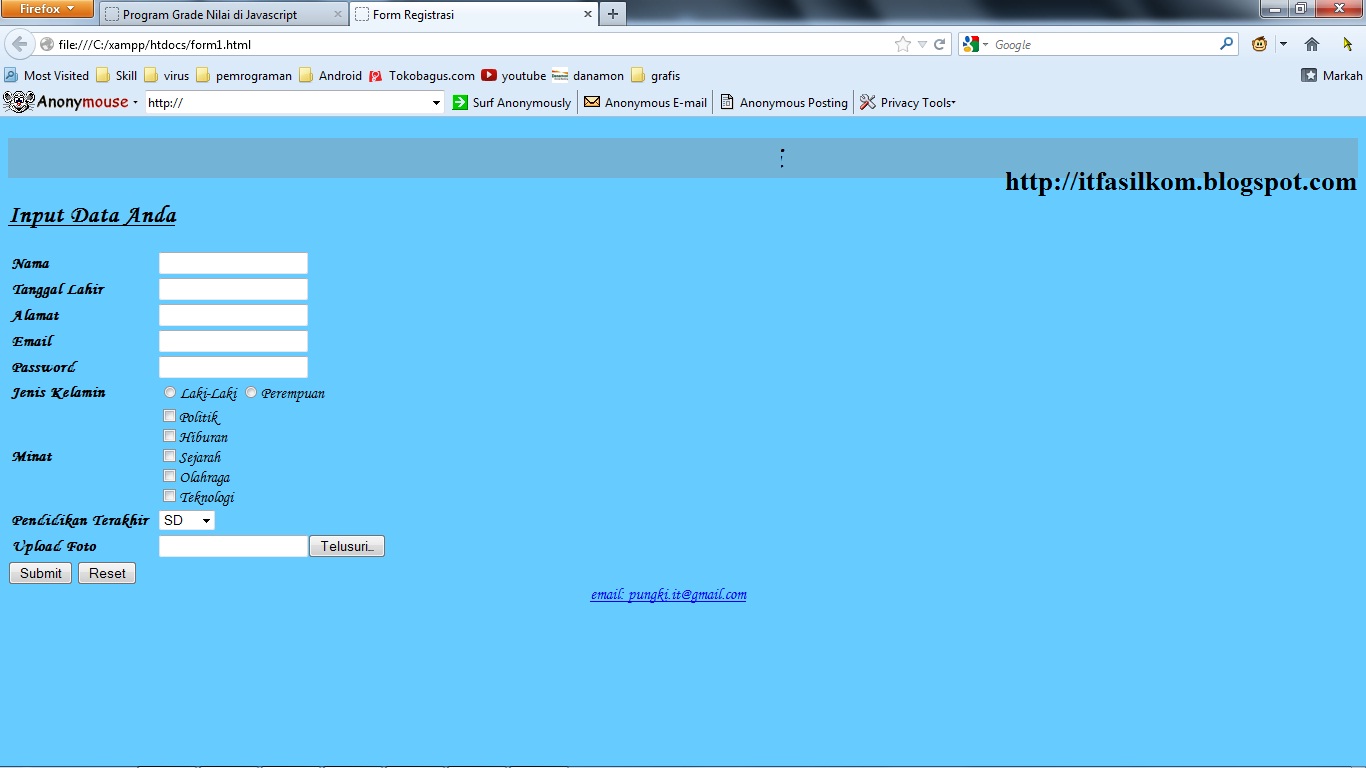
Task: Open the orange Firefox menu
Action: point(45,8)
